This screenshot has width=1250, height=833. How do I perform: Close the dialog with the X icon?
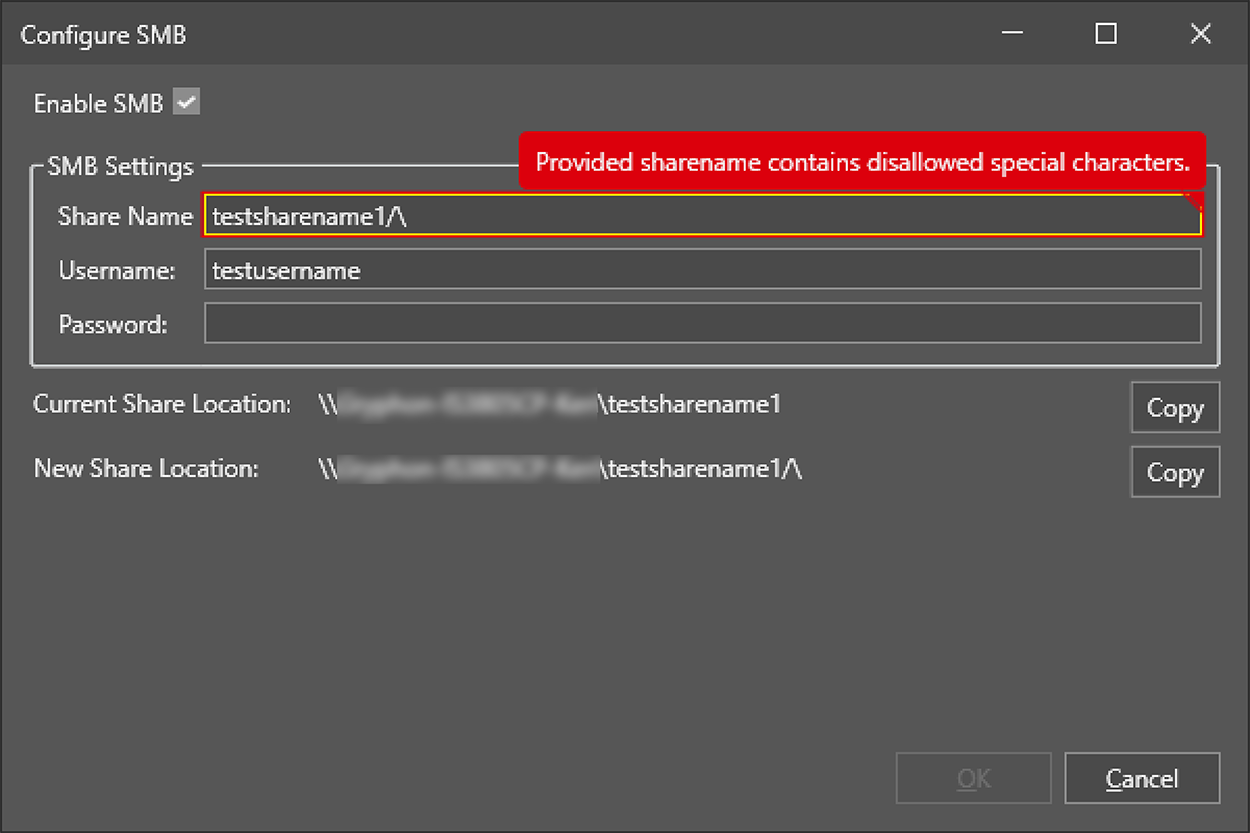click(1200, 34)
